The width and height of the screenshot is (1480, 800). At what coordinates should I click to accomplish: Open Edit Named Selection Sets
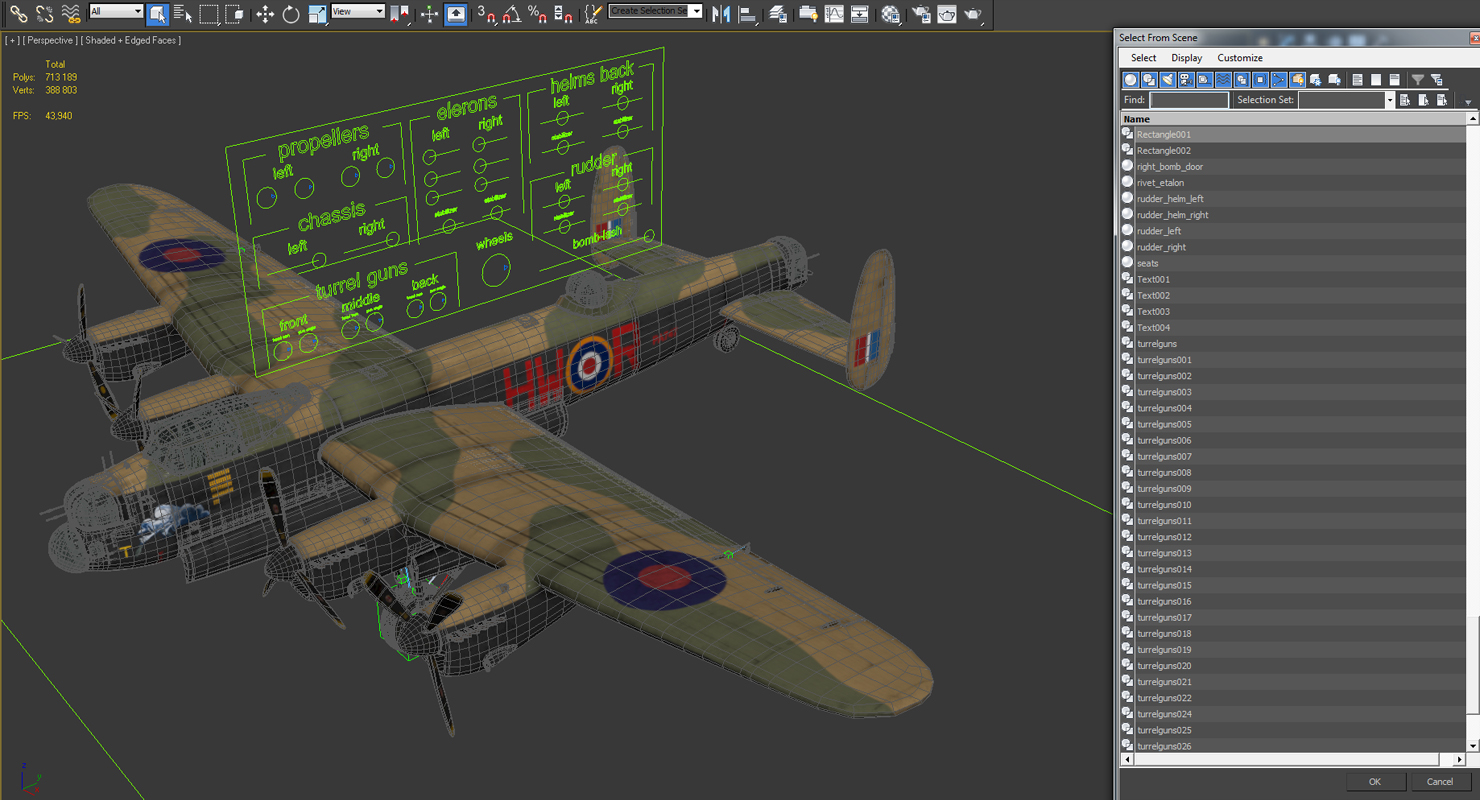click(593, 14)
